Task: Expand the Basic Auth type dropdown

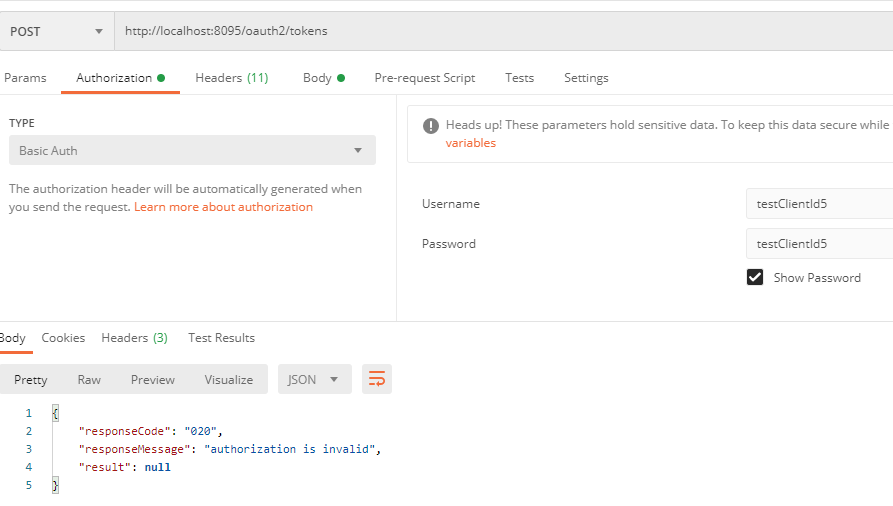Action: click(192, 150)
